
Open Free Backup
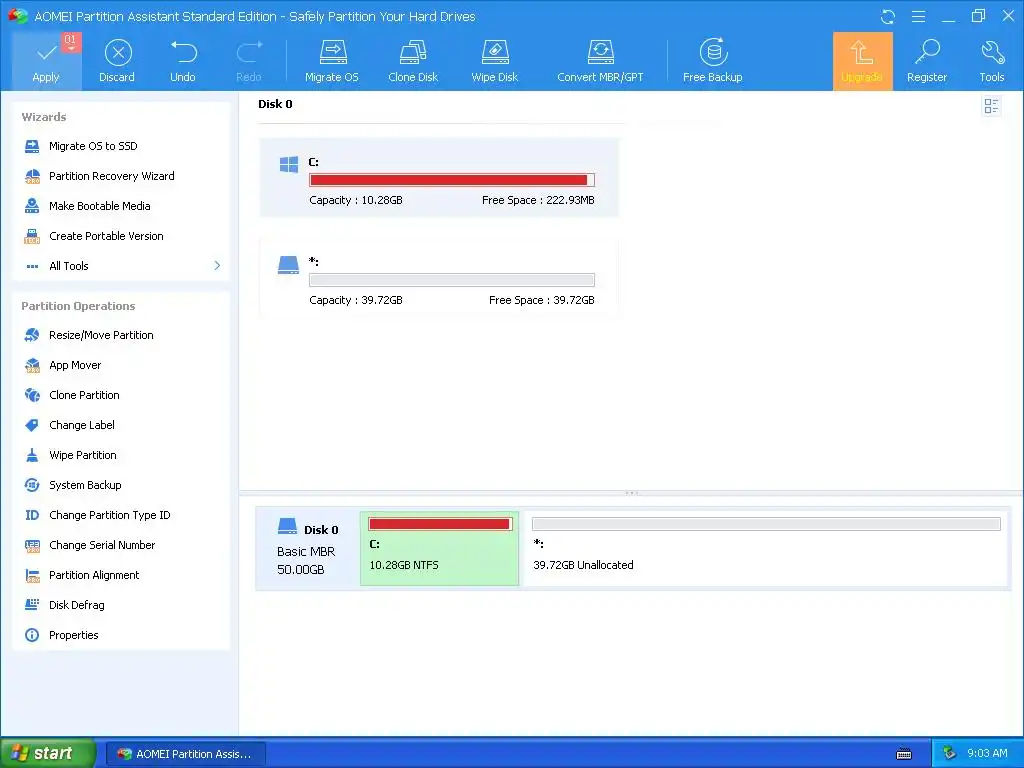[x=712, y=61]
